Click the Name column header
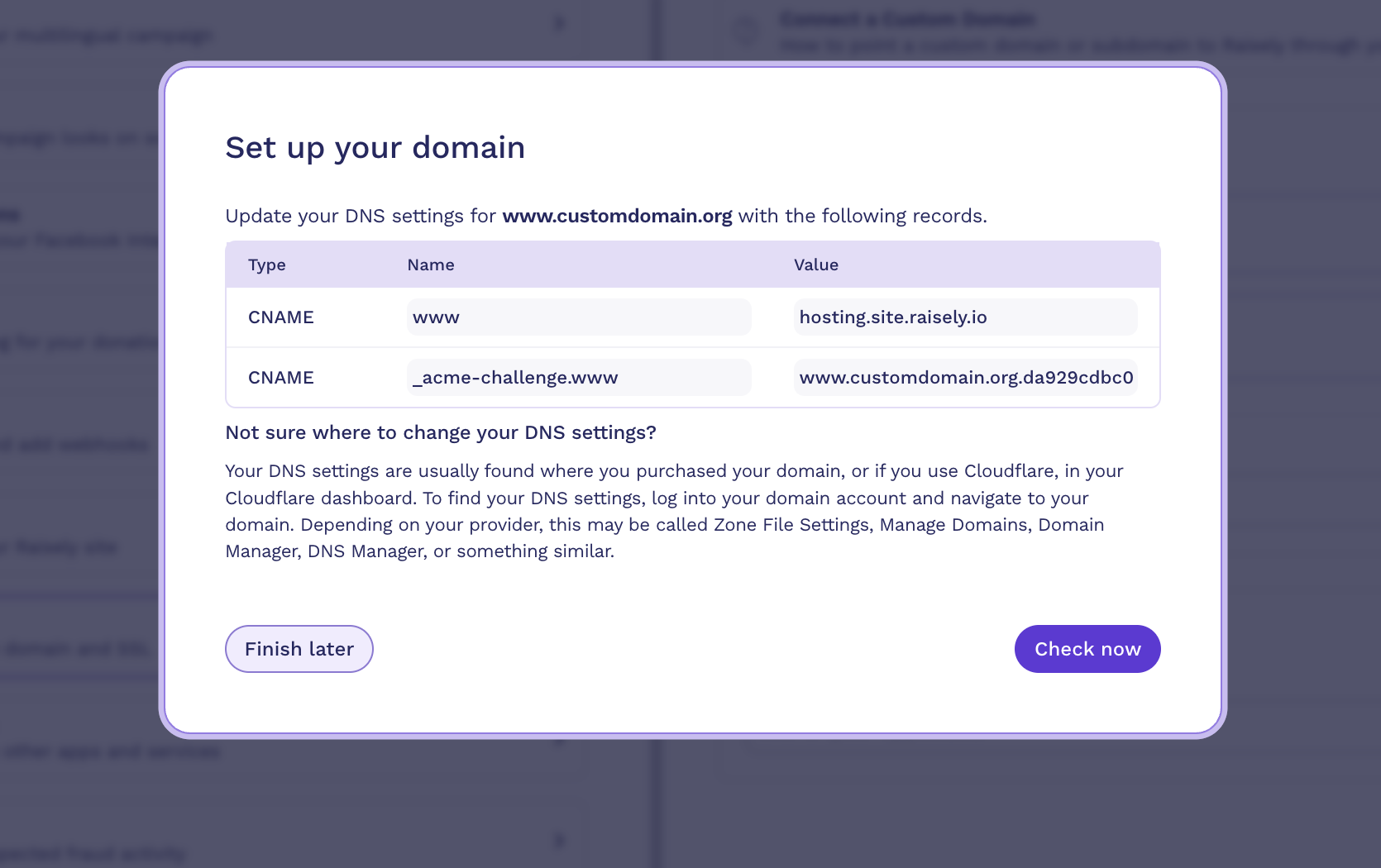 coord(431,265)
